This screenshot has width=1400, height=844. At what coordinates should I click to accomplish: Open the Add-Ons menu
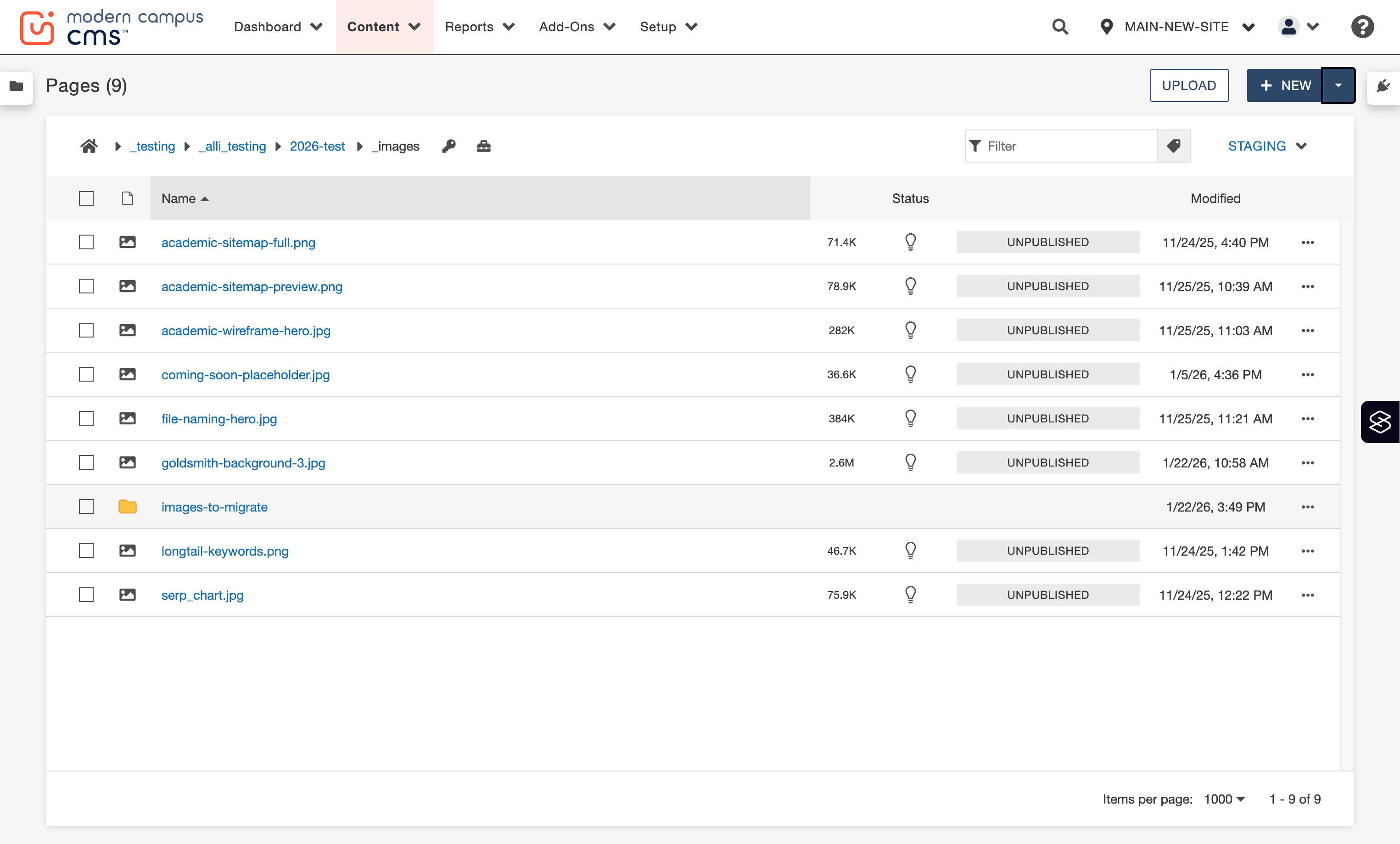577,27
